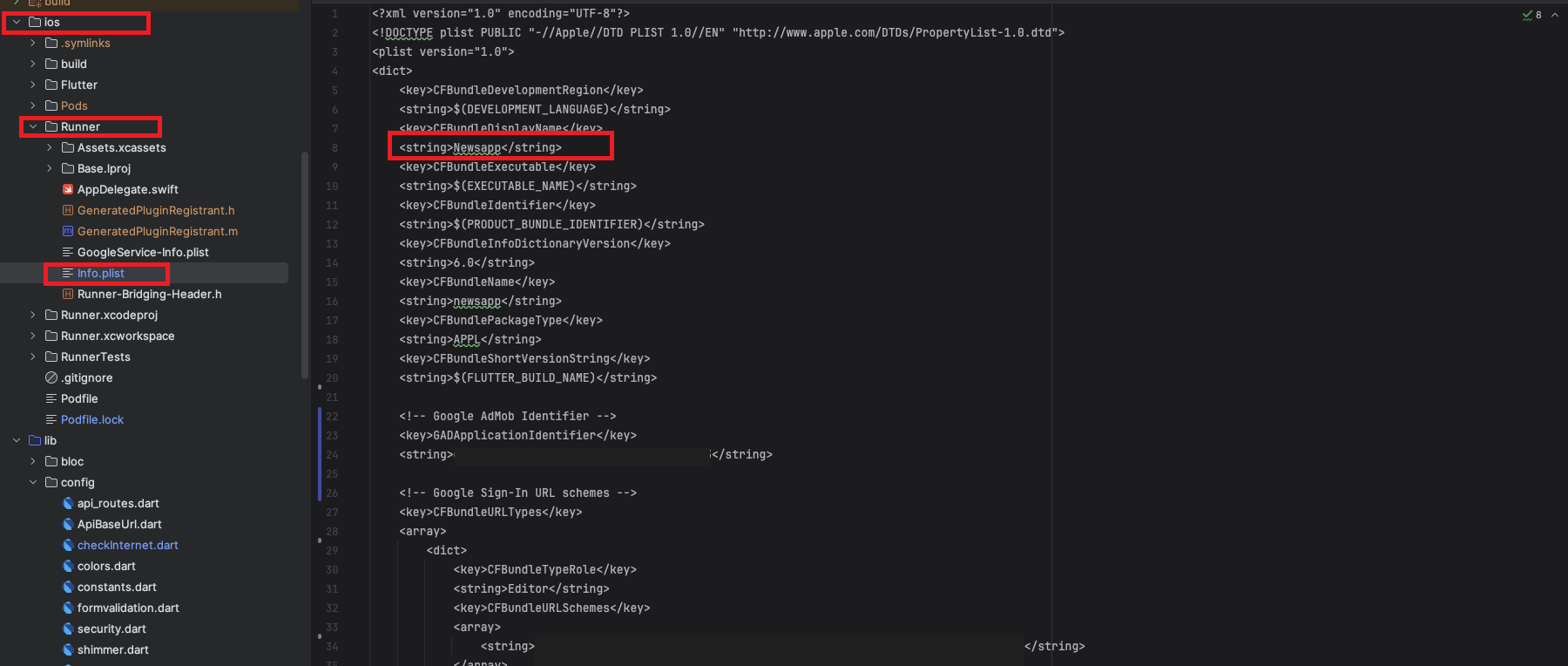Collapse the config folder under lib
Screen dimensions: 1568x666
pyautogui.click(x=33, y=482)
